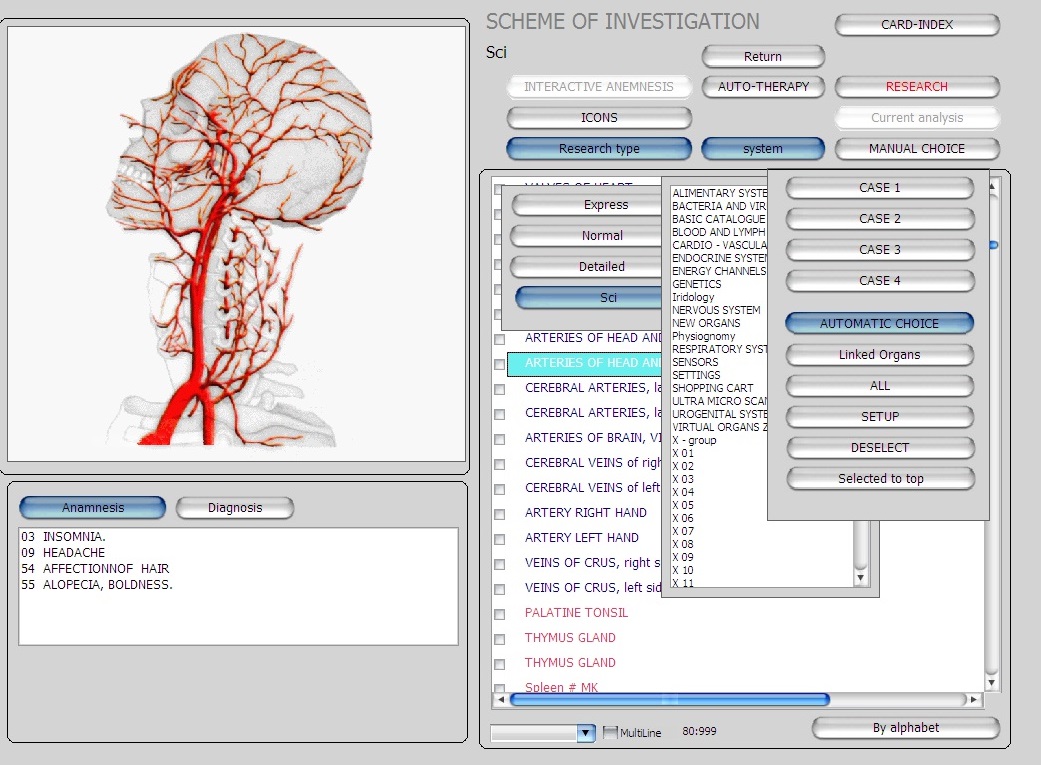Start RESEARCH button

916,87
